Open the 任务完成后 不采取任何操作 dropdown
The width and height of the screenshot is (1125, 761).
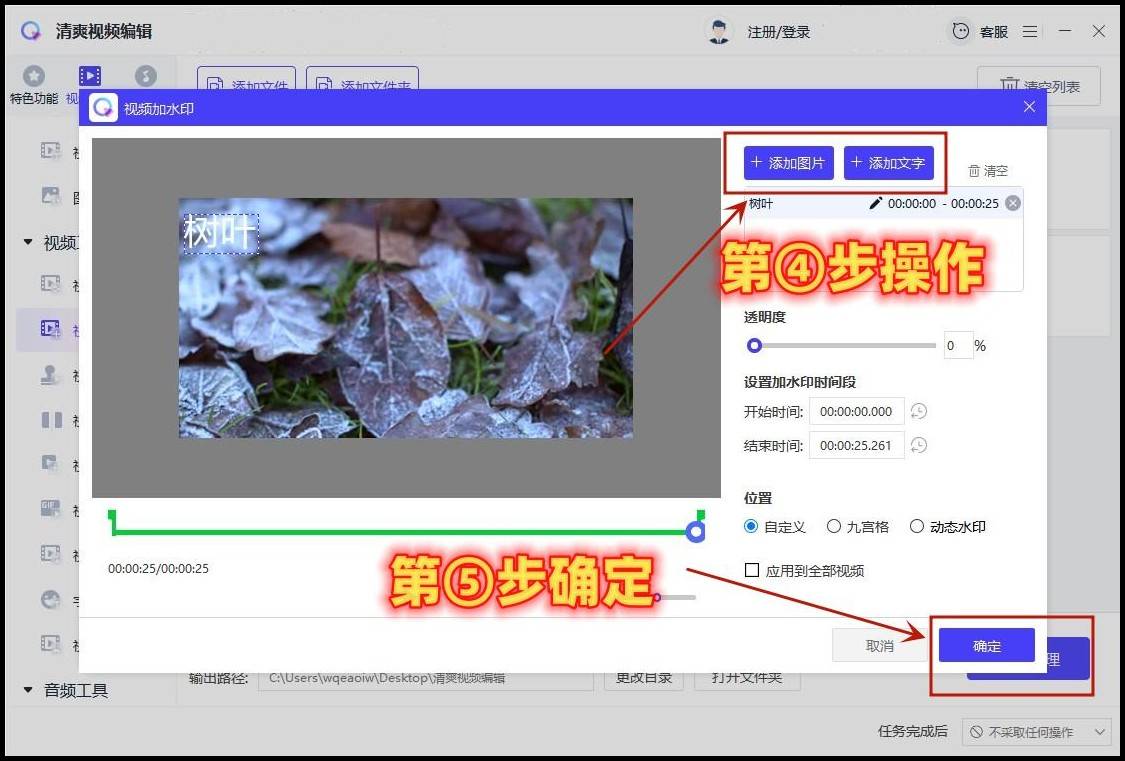click(1036, 732)
